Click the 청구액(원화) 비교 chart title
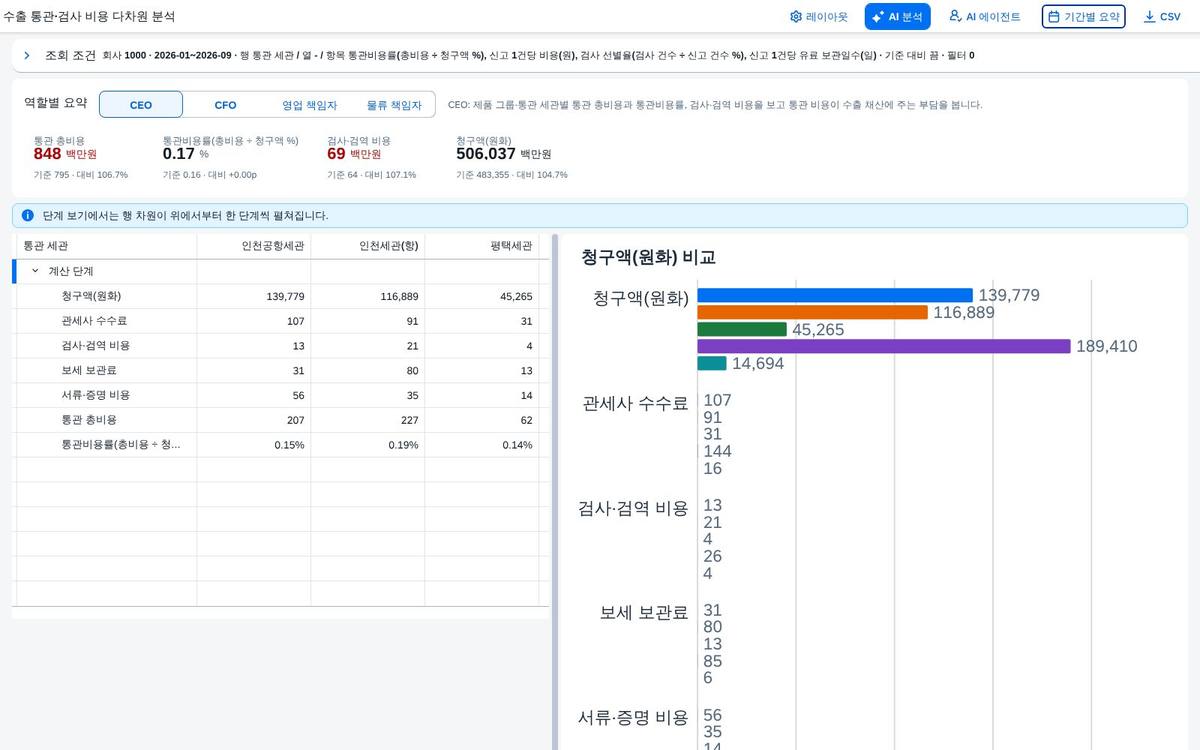 pos(648,257)
